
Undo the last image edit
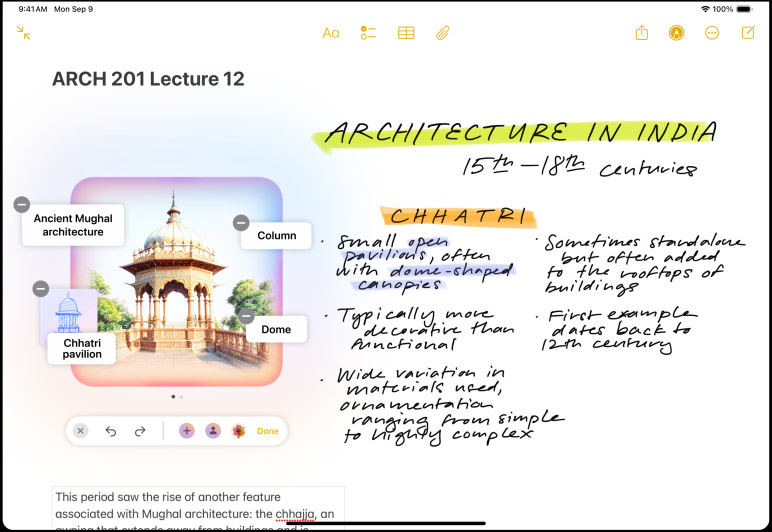(111, 431)
